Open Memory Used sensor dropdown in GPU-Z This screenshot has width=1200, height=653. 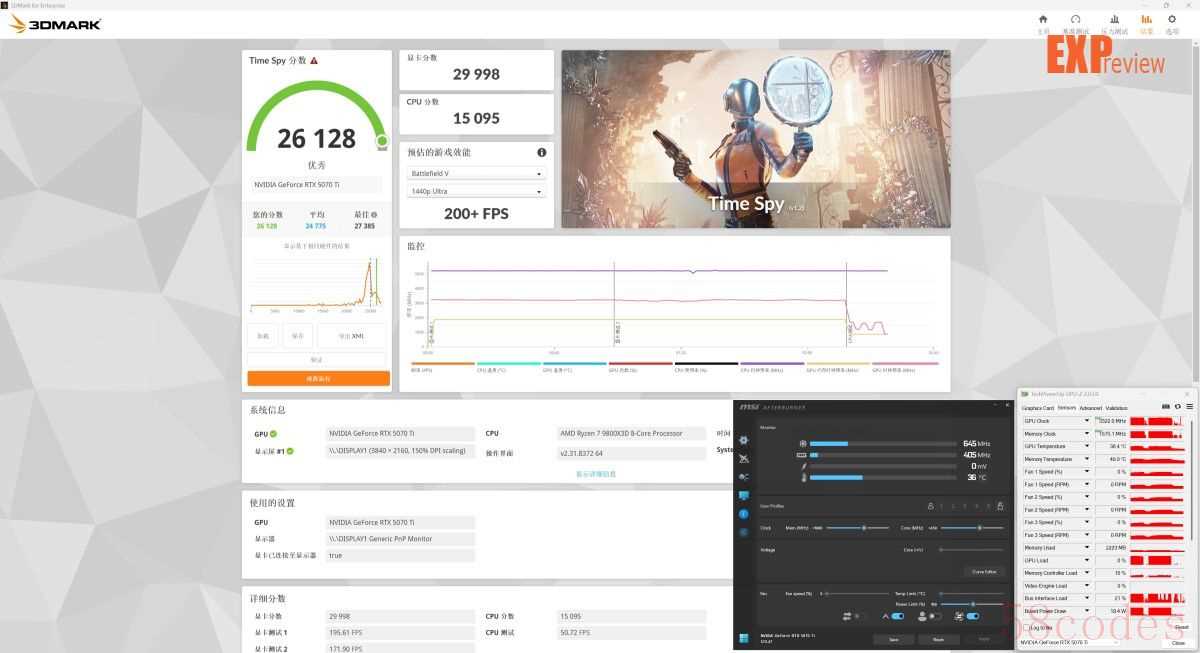pyautogui.click(x=1087, y=548)
